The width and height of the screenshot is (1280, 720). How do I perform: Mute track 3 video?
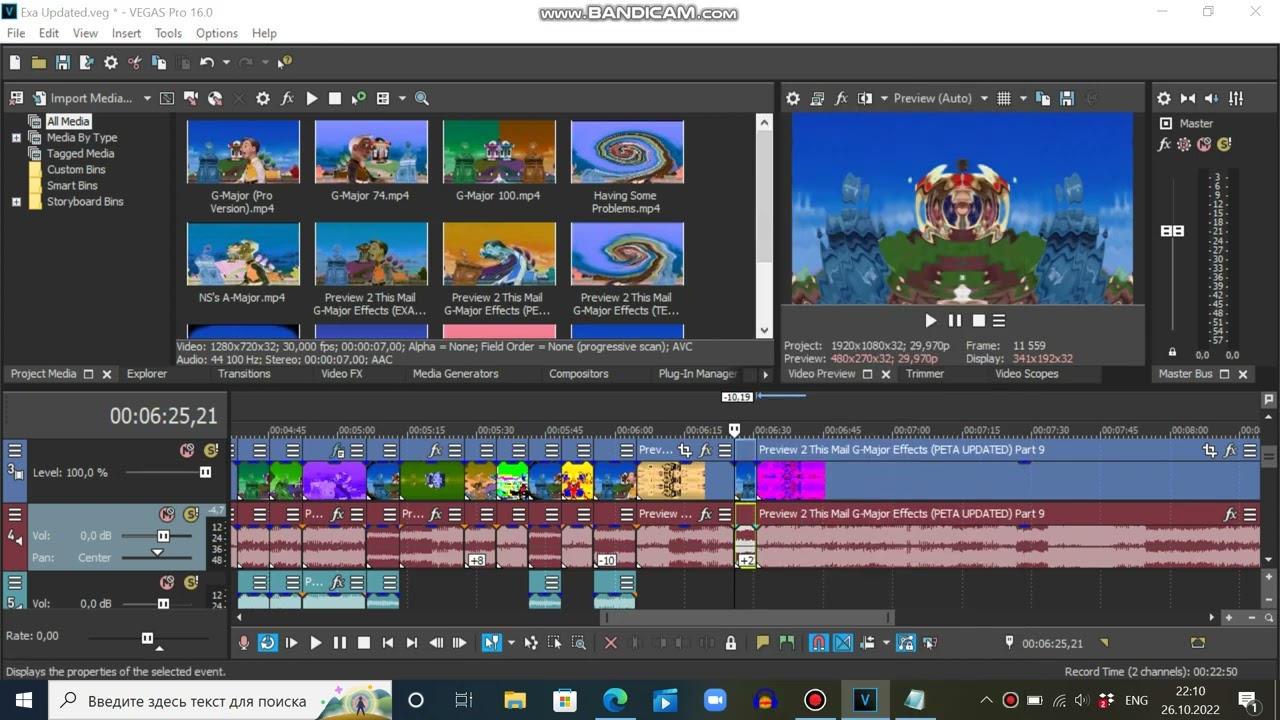point(187,451)
